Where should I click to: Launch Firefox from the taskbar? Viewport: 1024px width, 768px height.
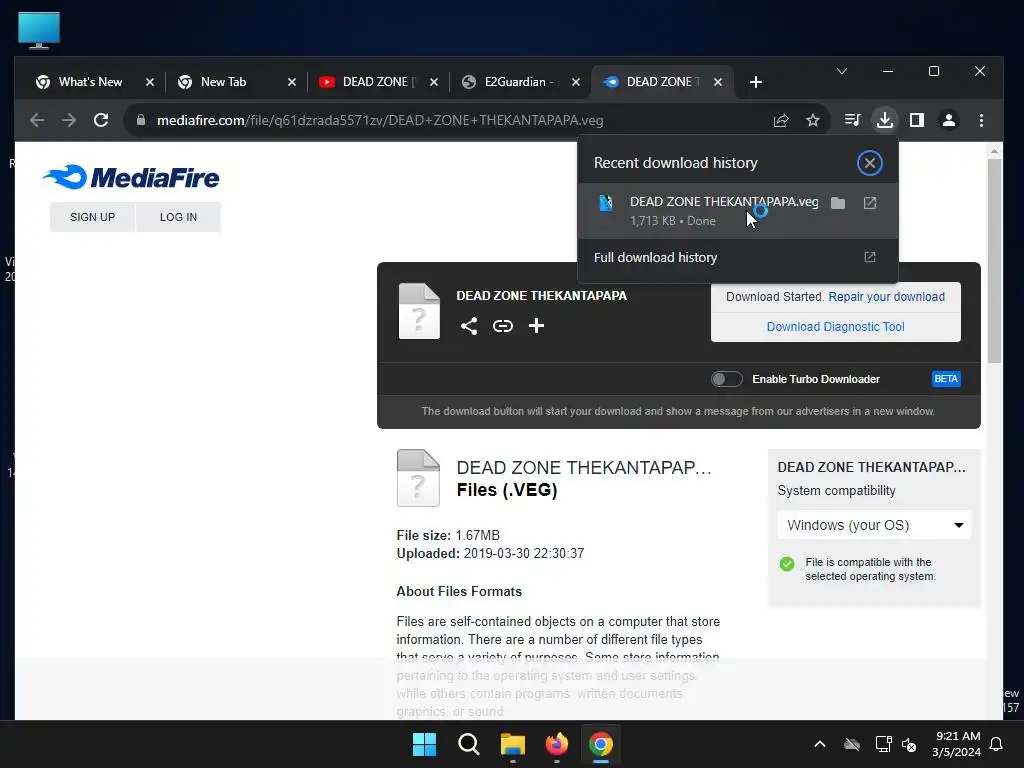click(556, 744)
